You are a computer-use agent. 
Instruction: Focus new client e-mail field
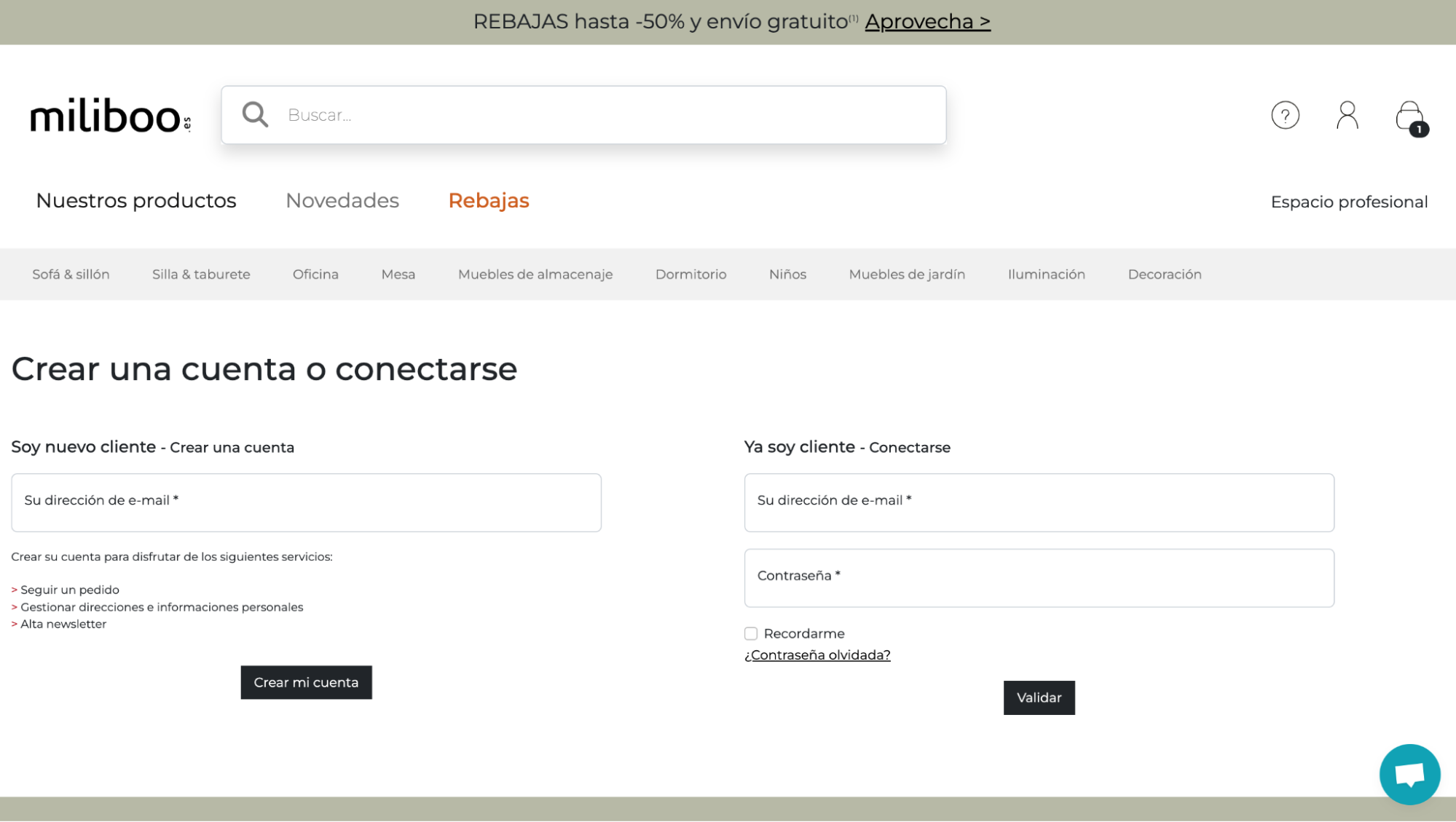click(x=306, y=502)
